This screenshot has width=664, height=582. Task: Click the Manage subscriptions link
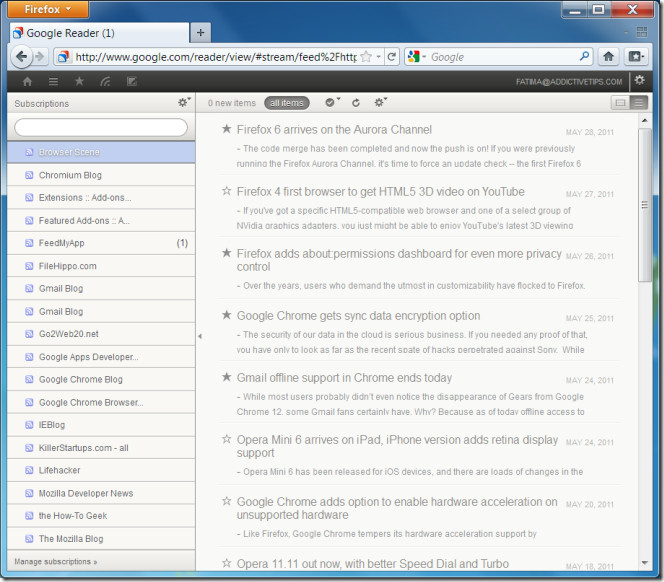[55, 561]
